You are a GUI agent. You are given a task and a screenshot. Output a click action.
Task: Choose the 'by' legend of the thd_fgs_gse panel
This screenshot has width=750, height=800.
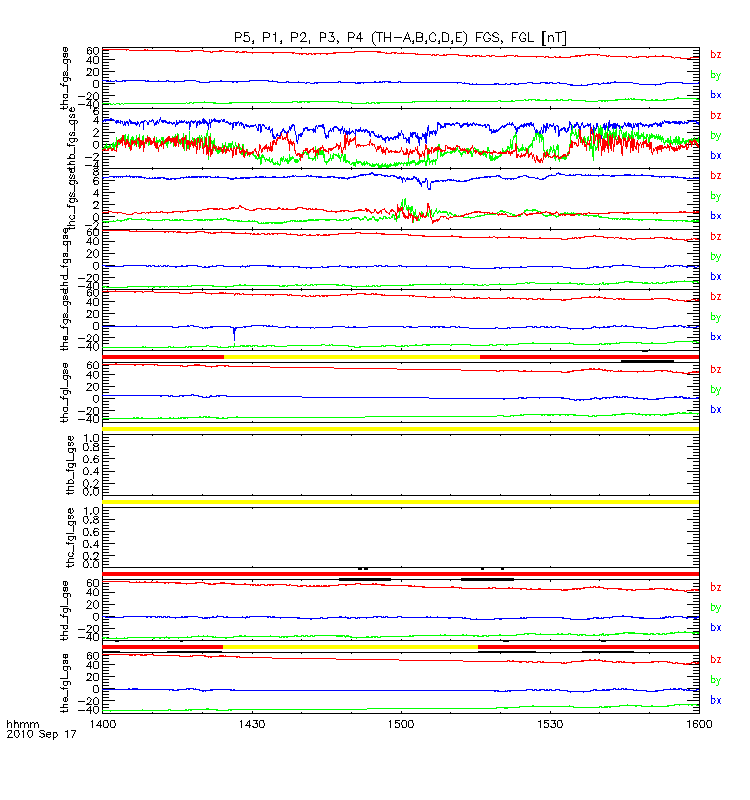715,257
